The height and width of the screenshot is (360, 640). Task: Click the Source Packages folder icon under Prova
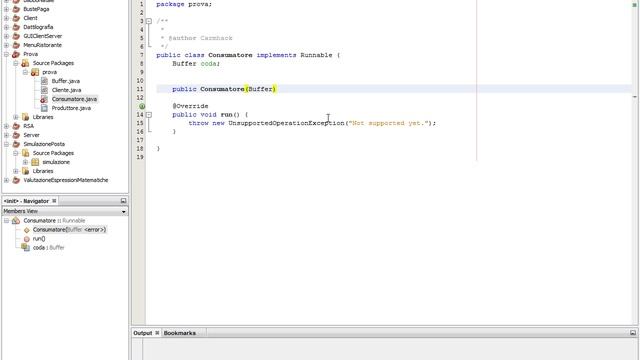click(x=25, y=63)
